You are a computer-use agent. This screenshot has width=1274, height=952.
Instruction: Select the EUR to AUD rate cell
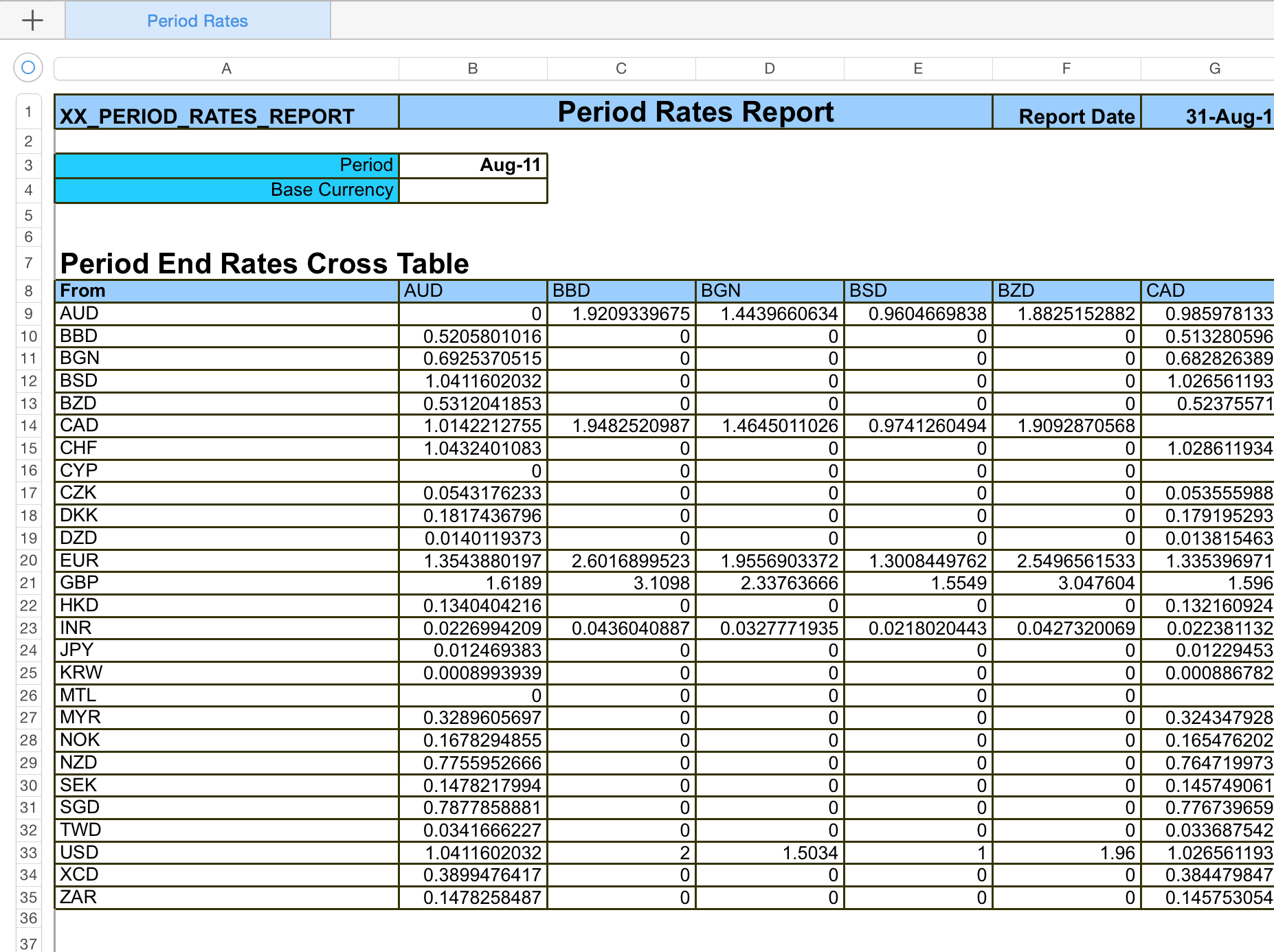(472, 560)
